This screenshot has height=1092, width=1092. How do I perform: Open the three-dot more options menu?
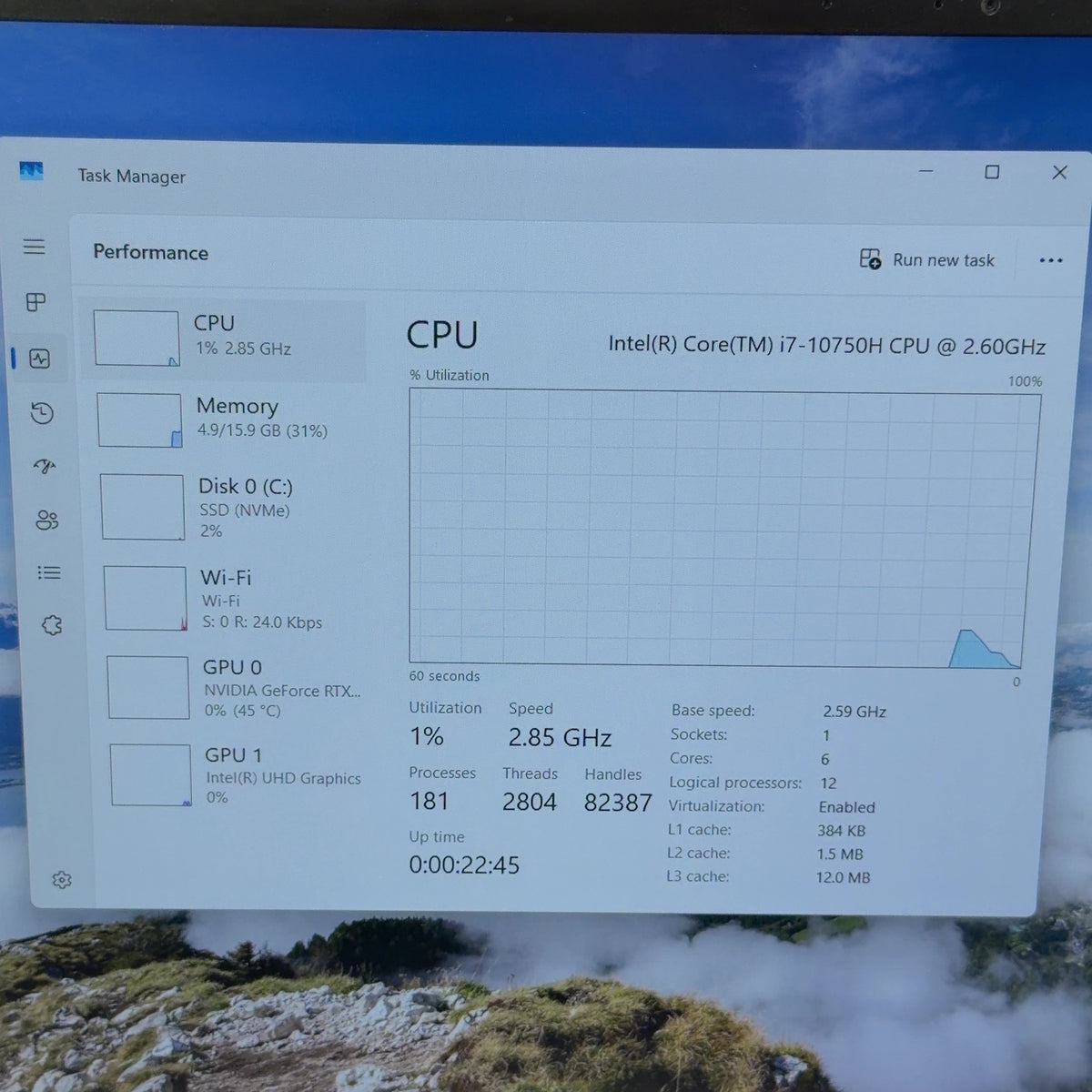[x=1051, y=260]
